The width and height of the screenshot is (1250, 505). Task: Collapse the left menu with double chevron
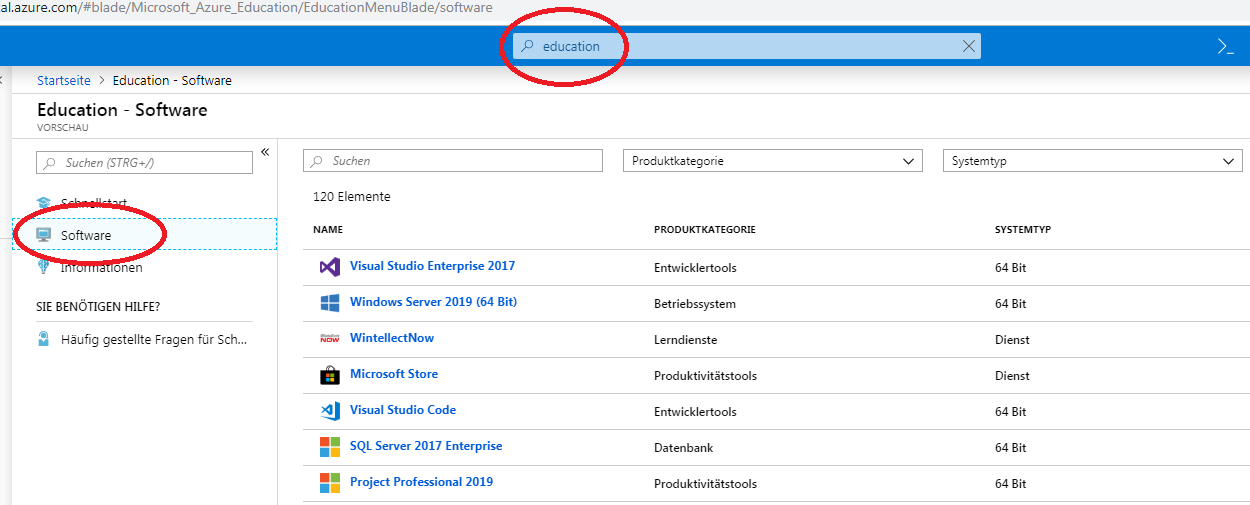pos(265,152)
